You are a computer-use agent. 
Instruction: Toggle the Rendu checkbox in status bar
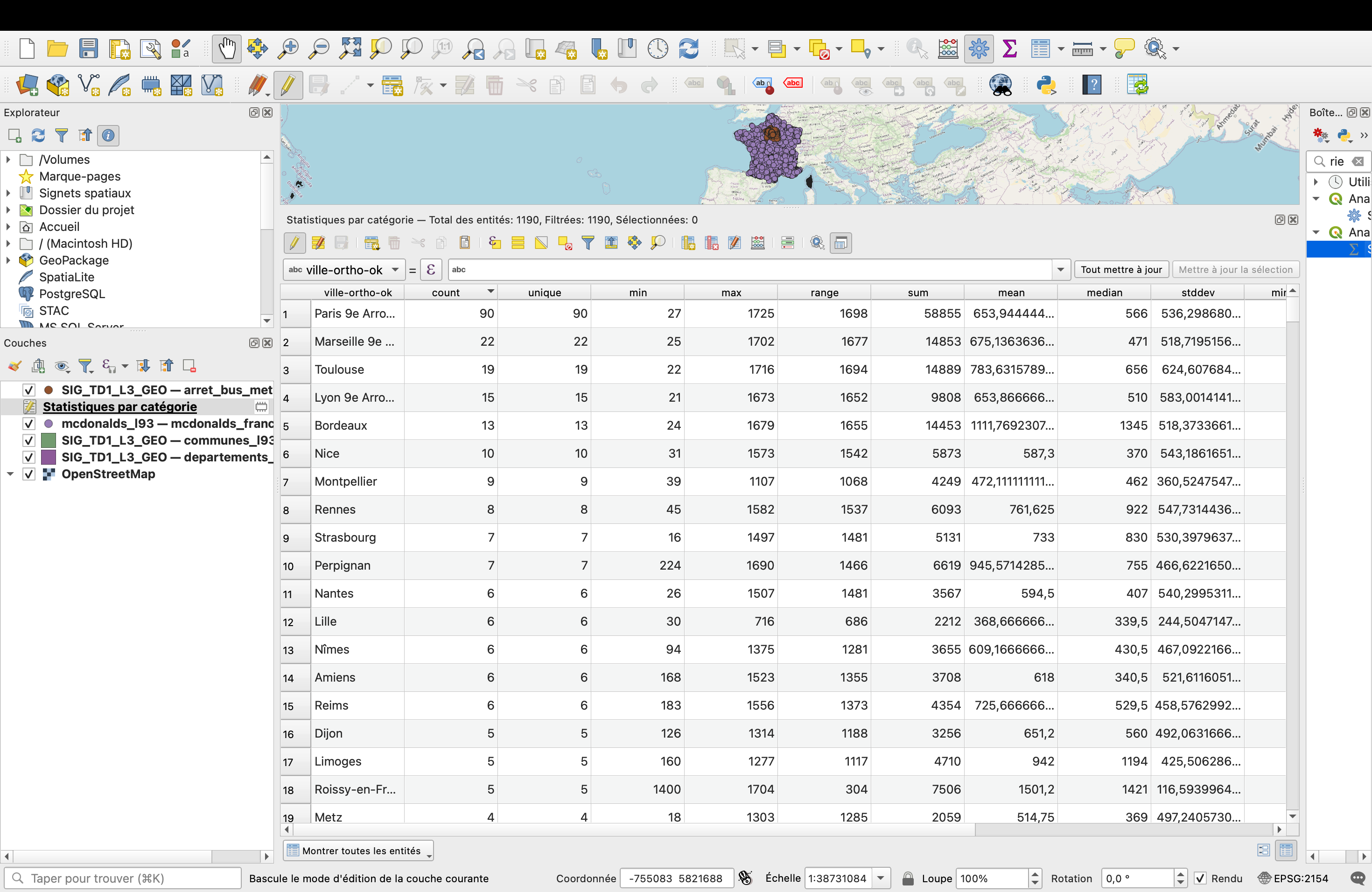pyautogui.click(x=1201, y=878)
